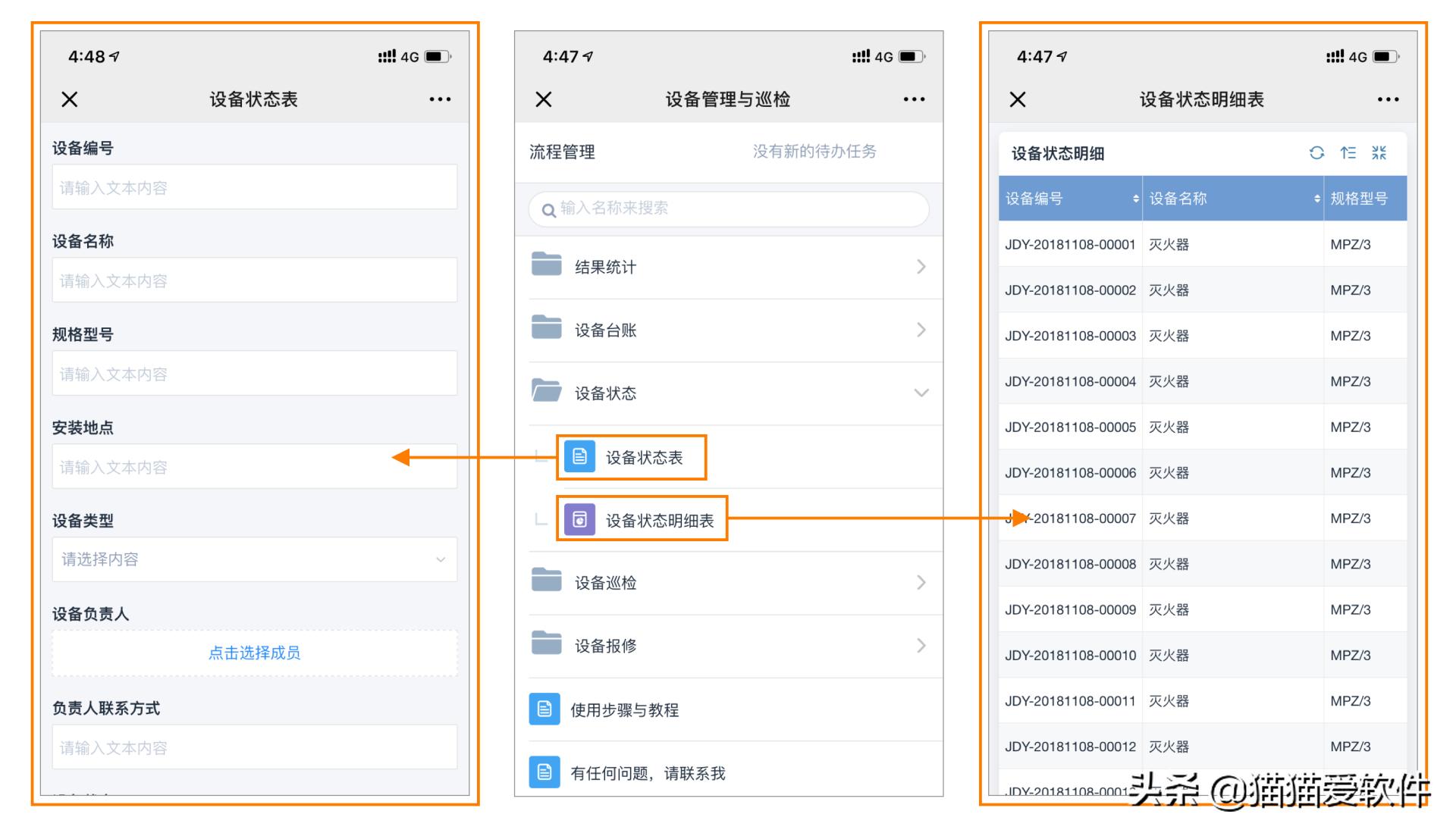
Task: Collapse the 设备状态 folder chevron
Action: coord(921,393)
